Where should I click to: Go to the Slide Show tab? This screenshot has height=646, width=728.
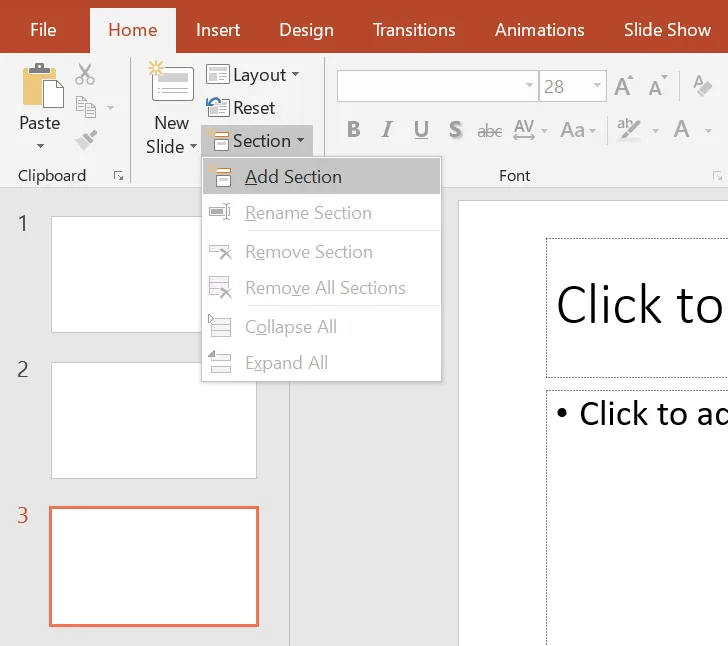pos(667,30)
